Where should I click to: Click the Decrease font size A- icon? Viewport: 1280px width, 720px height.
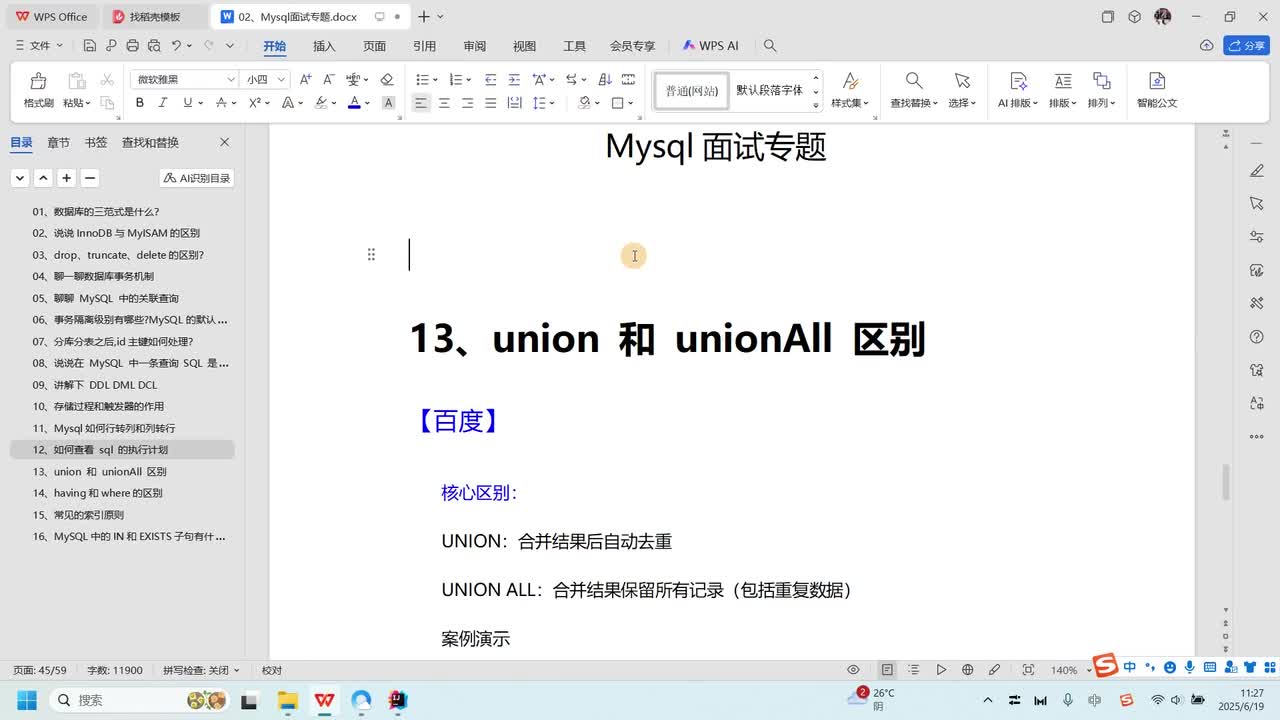point(328,79)
